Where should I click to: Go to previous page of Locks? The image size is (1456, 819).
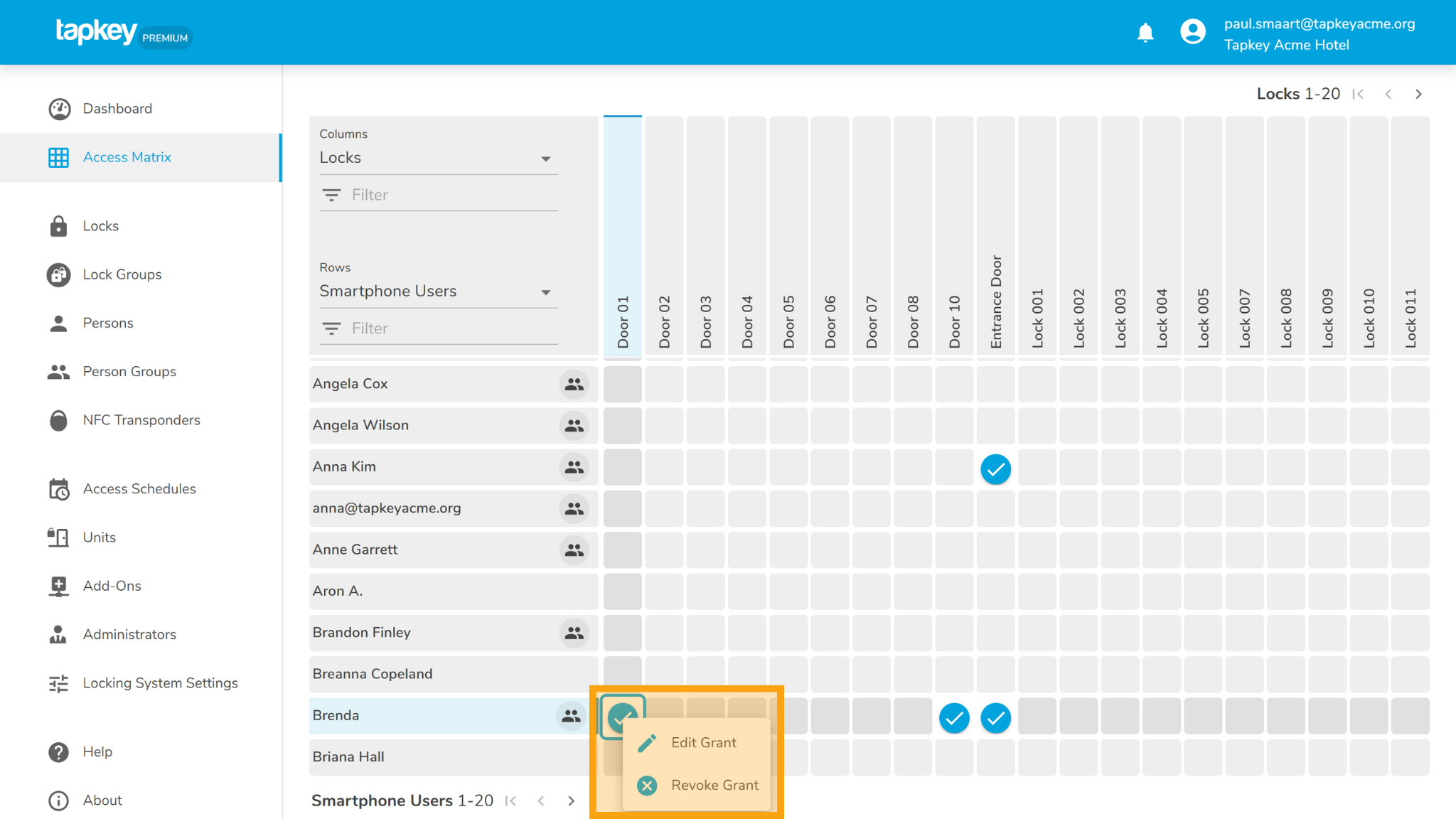coord(1388,94)
